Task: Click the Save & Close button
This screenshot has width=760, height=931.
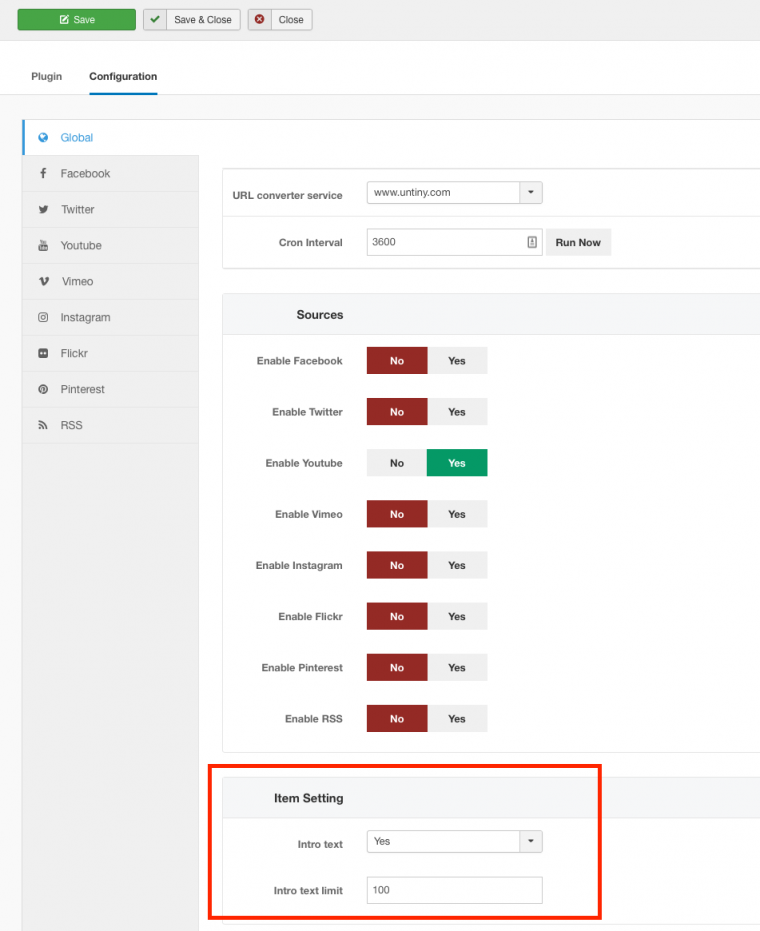Action: pos(191,20)
